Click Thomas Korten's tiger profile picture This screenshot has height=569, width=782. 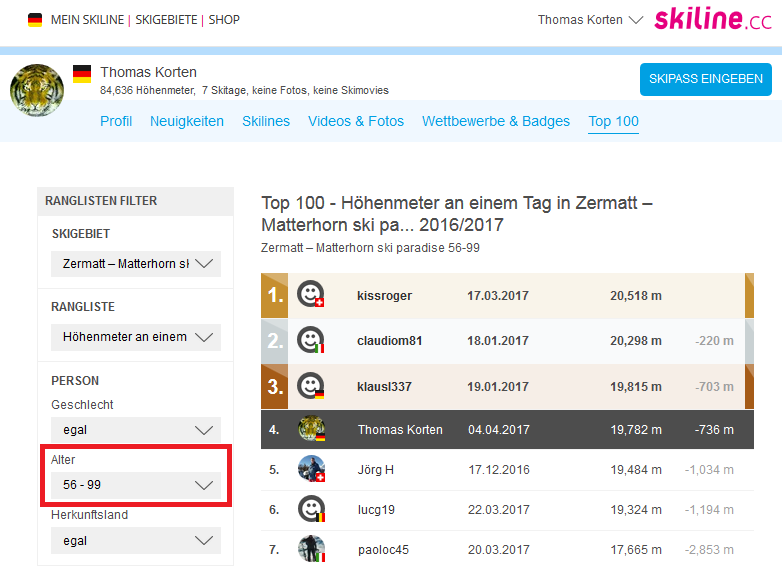pyautogui.click(x=37, y=90)
